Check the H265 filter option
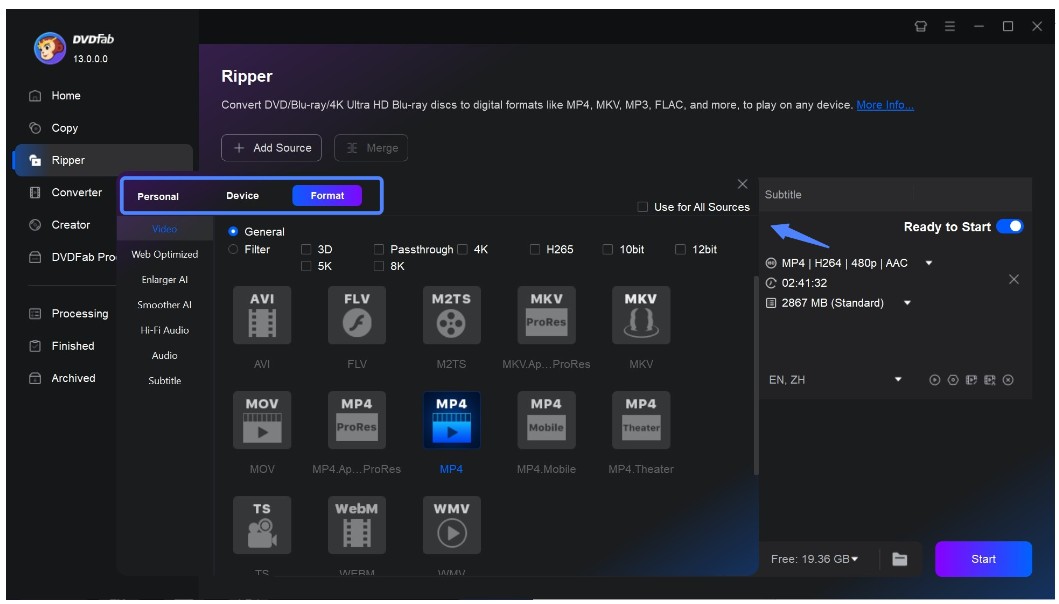 536,250
